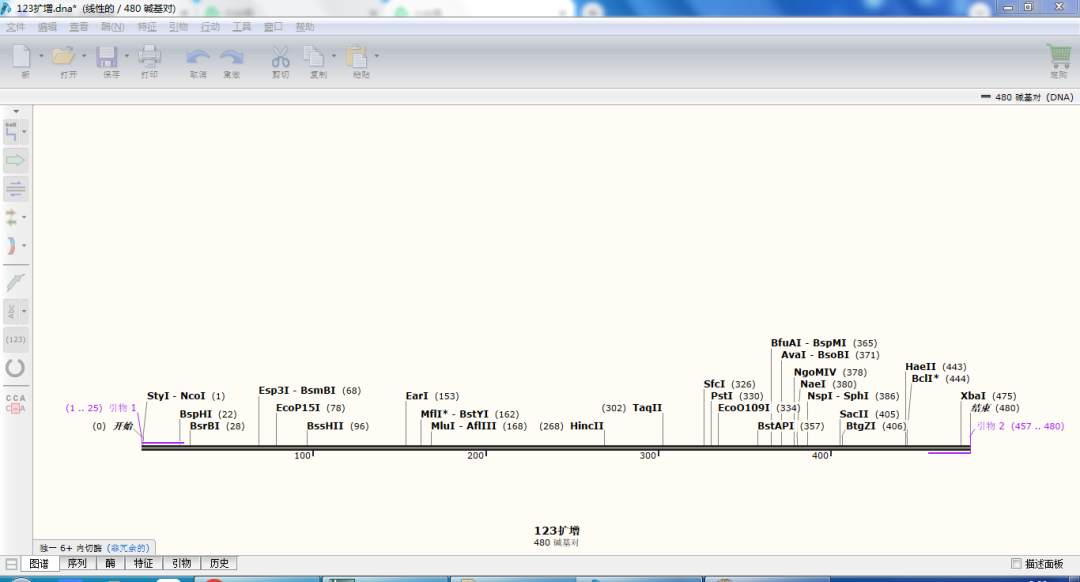This screenshot has height=582, width=1080.
Task: Expand the dropdown beside the Abc icon
Action: click(x=24, y=311)
